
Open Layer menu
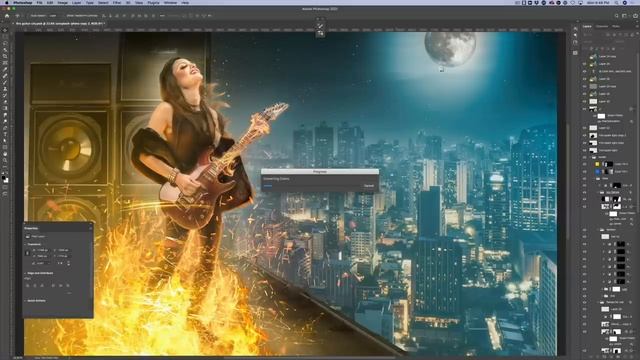tap(76, 2)
